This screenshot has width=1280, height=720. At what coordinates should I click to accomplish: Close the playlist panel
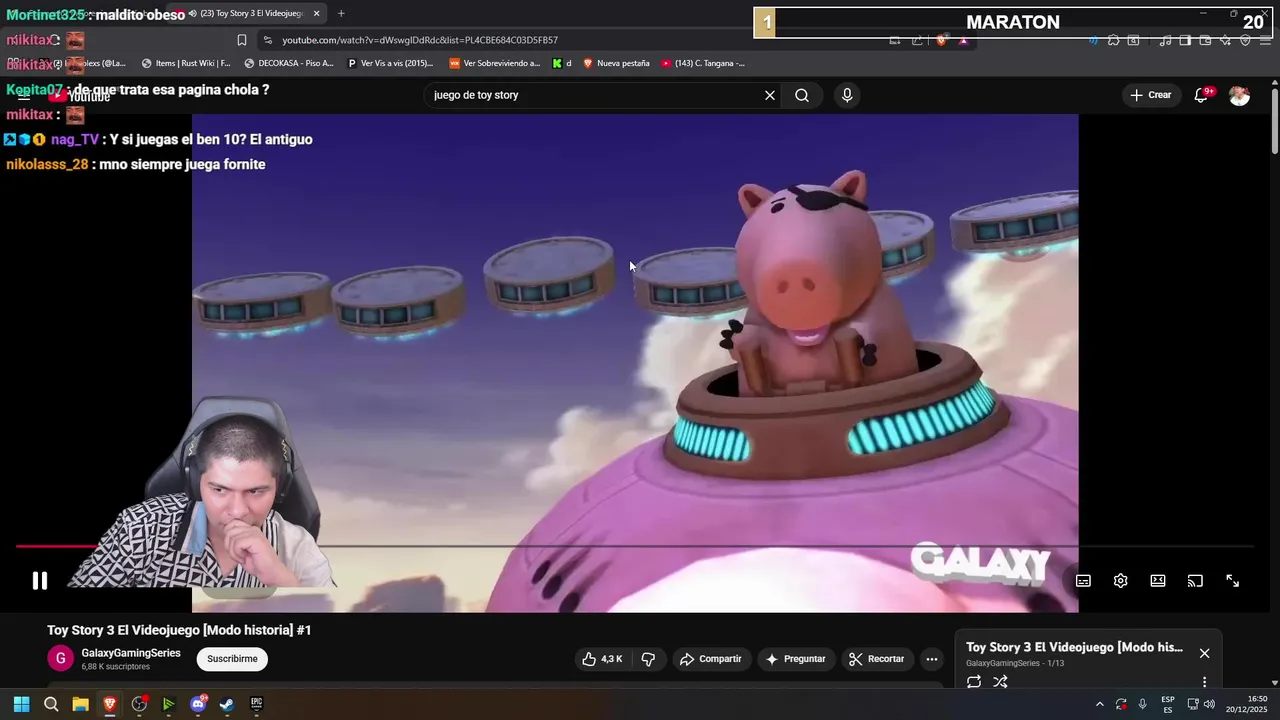tap(1204, 653)
